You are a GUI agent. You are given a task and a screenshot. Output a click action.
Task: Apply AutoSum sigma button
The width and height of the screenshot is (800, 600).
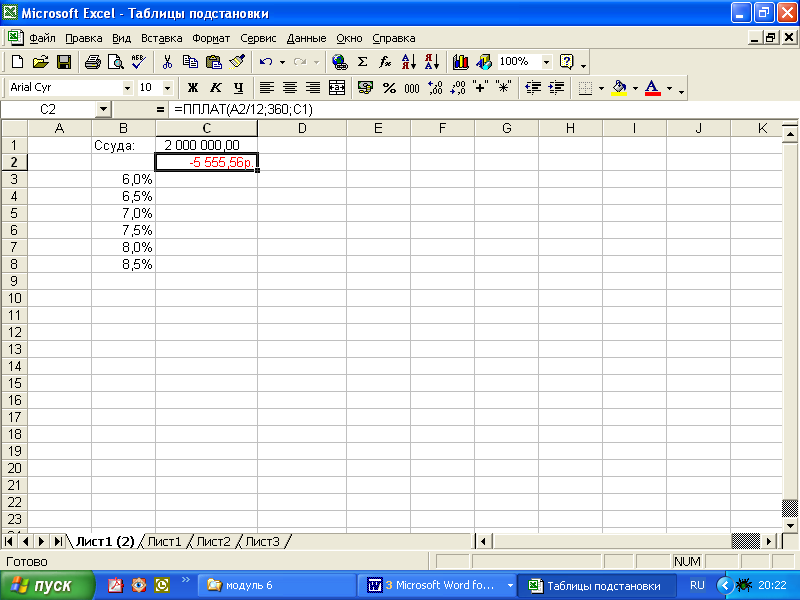pos(362,62)
